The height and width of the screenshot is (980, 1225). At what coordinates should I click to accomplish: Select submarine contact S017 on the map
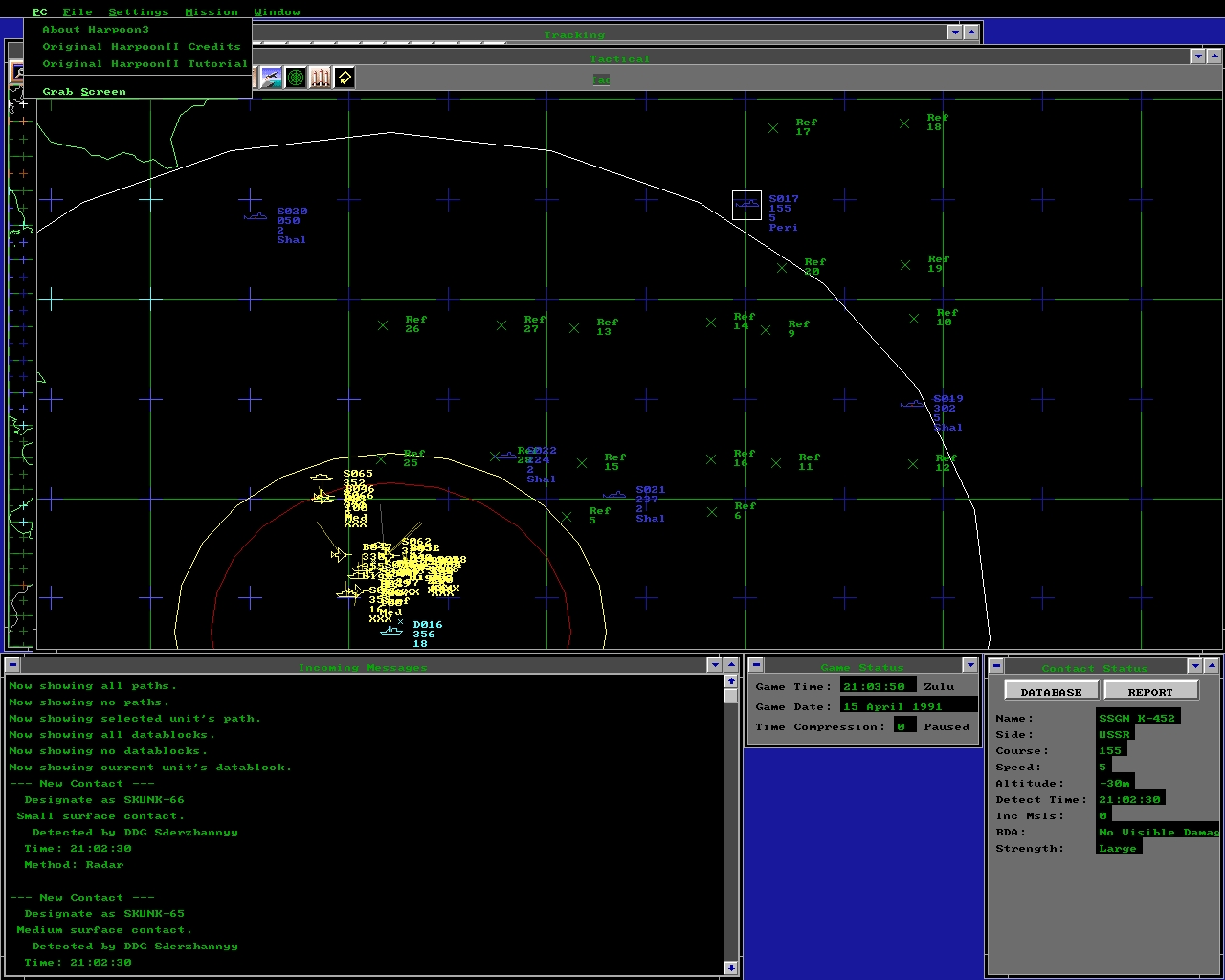tap(746, 205)
